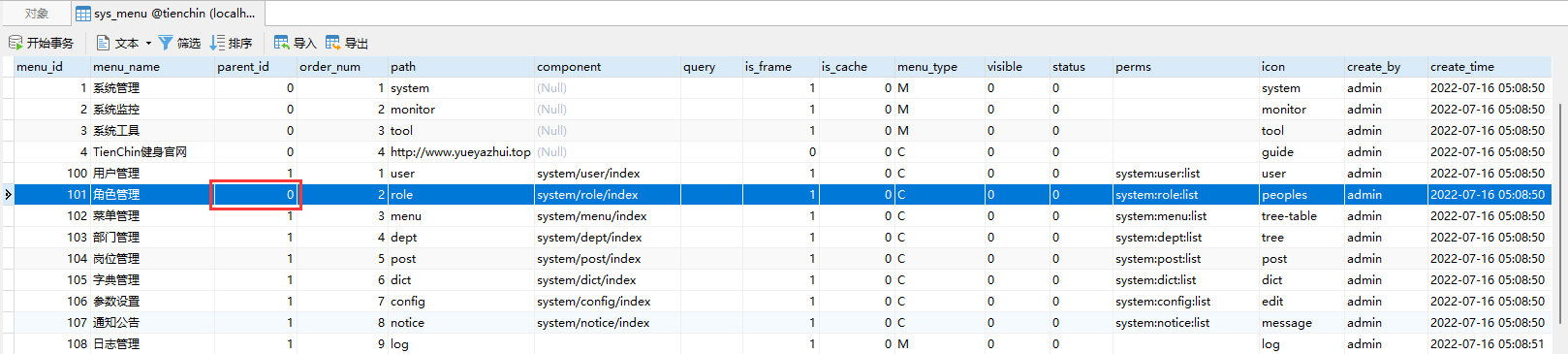Click the visible column header

(x=1018, y=67)
